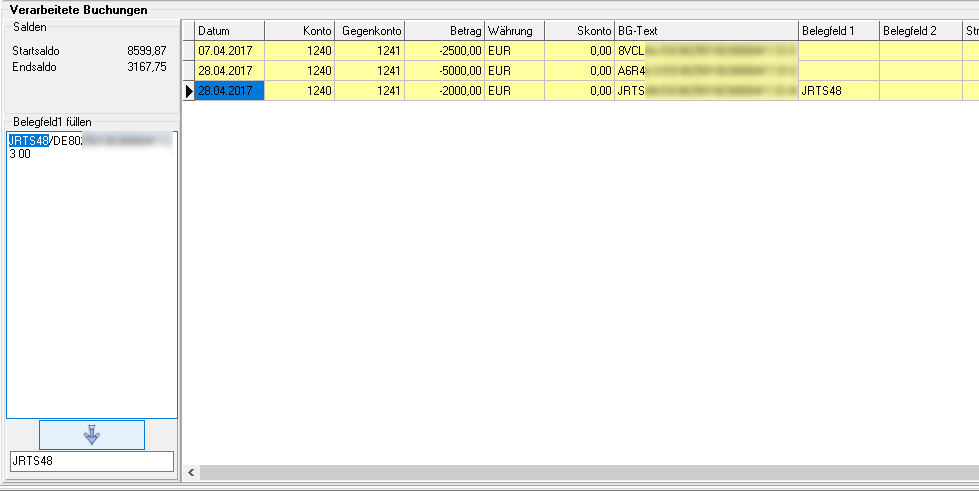Click the Belegfeld 1 column header
The width and height of the screenshot is (979, 491).
838,31
